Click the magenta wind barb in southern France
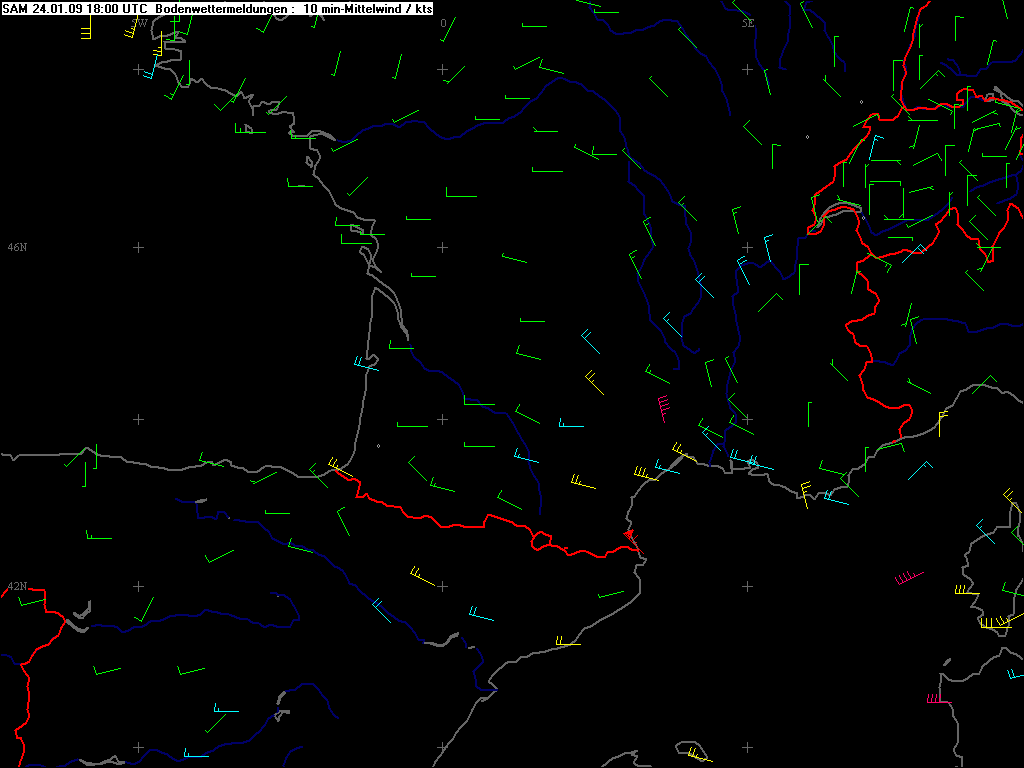 tap(663, 407)
